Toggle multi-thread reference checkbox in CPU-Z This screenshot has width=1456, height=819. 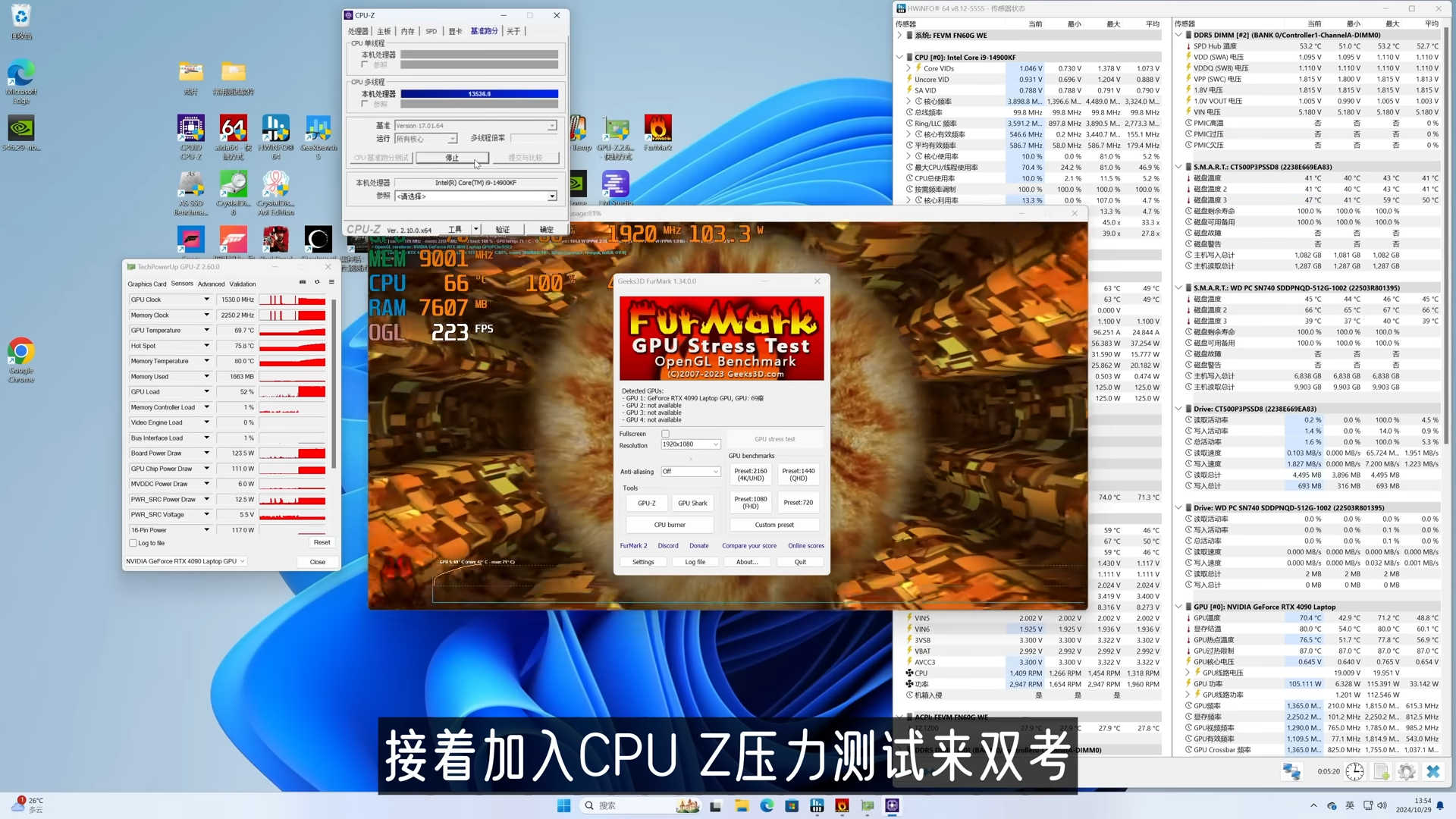pyautogui.click(x=365, y=104)
